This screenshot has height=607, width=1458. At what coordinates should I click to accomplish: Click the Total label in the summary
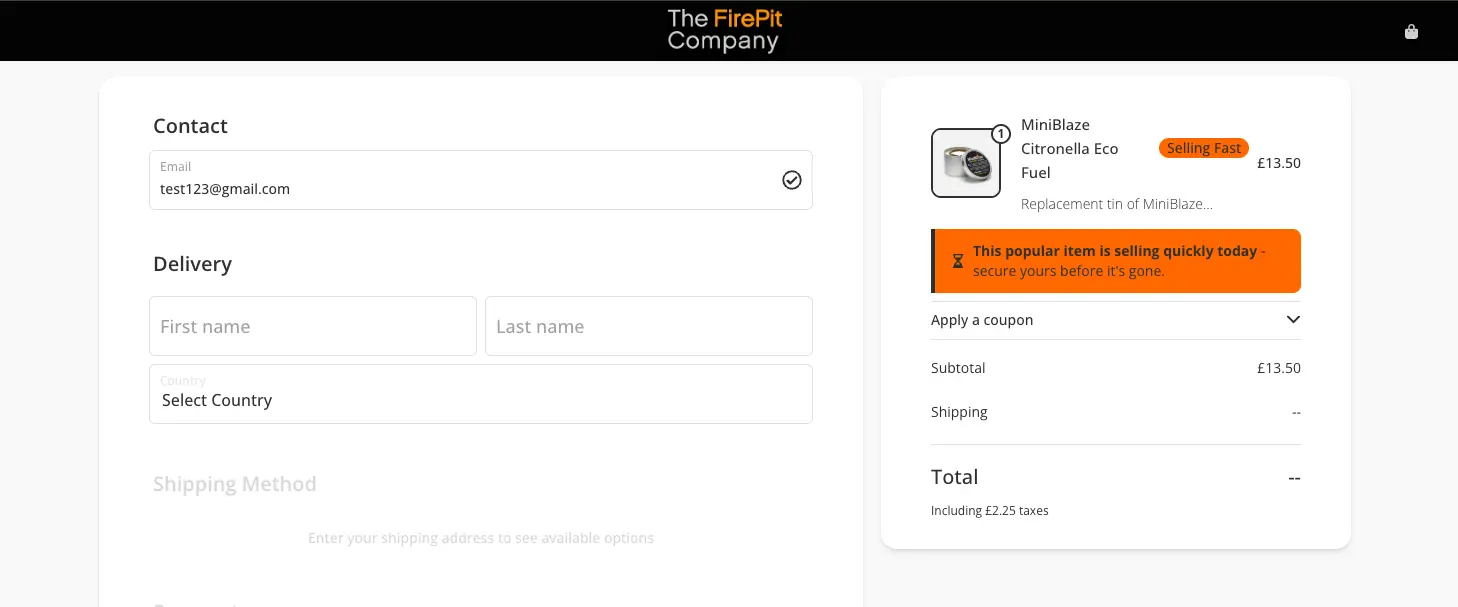(x=954, y=477)
